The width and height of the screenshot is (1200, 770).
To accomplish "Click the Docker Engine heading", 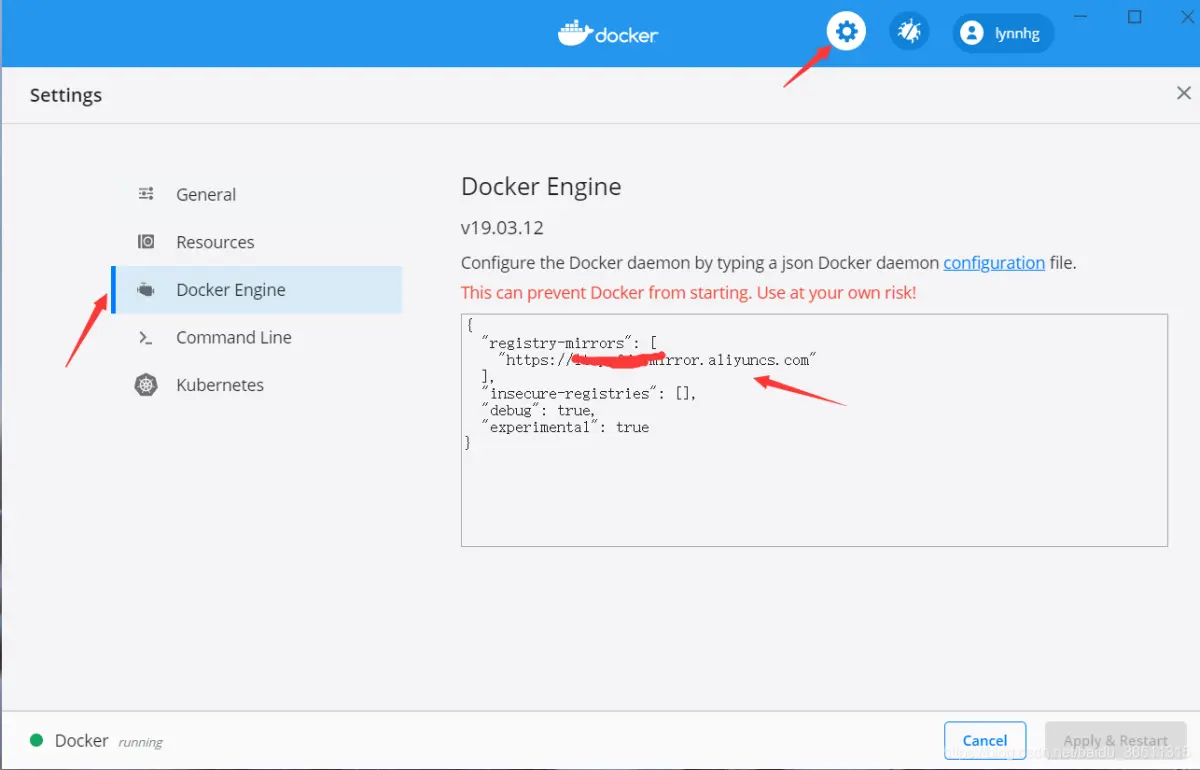I will pyautogui.click(x=541, y=187).
